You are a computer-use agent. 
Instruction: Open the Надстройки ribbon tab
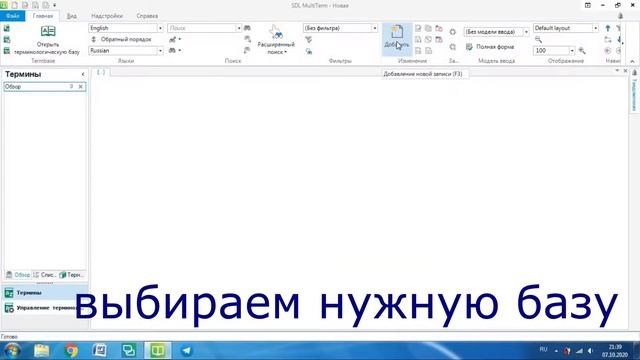coord(107,16)
